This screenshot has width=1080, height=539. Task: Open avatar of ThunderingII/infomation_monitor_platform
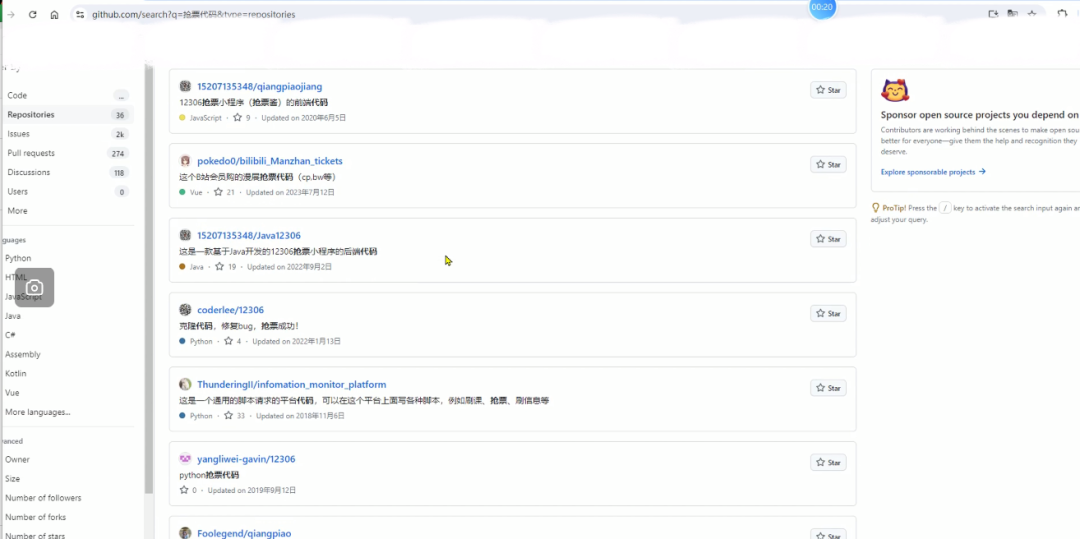pyautogui.click(x=185, y=384)
